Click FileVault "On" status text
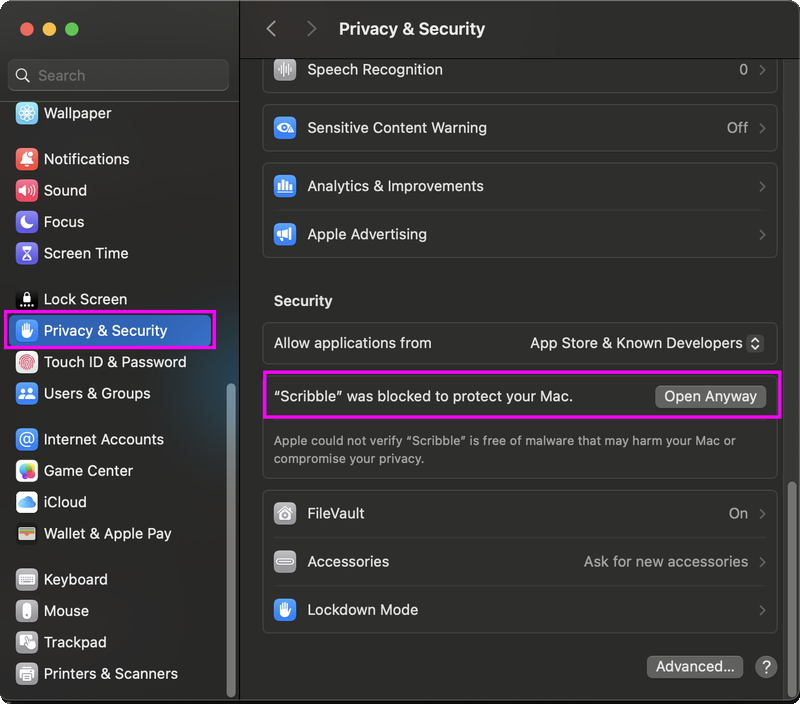800x704 pixels. pyautogui.click(x=738, y=514)
